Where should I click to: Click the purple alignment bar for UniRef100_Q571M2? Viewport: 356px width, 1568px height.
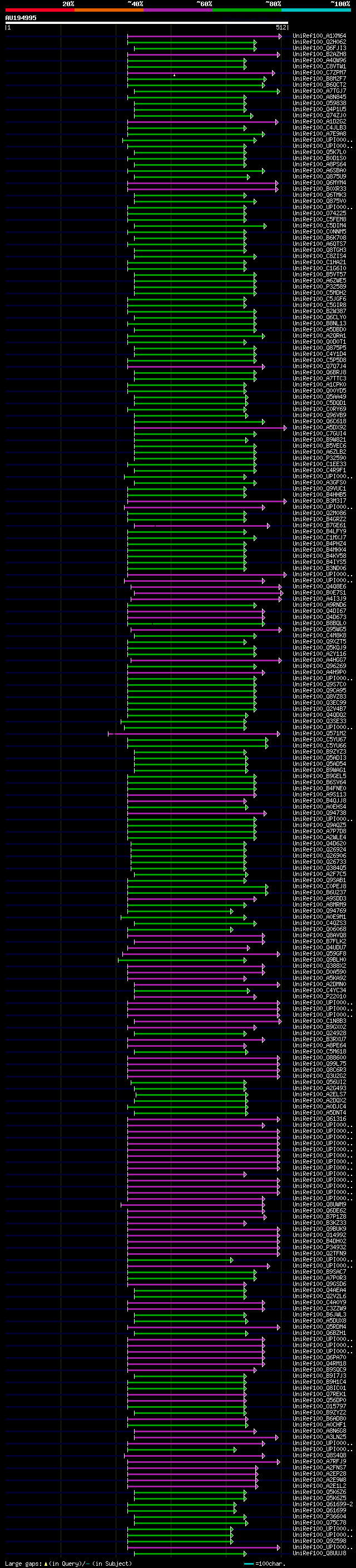tap(194, 734)
